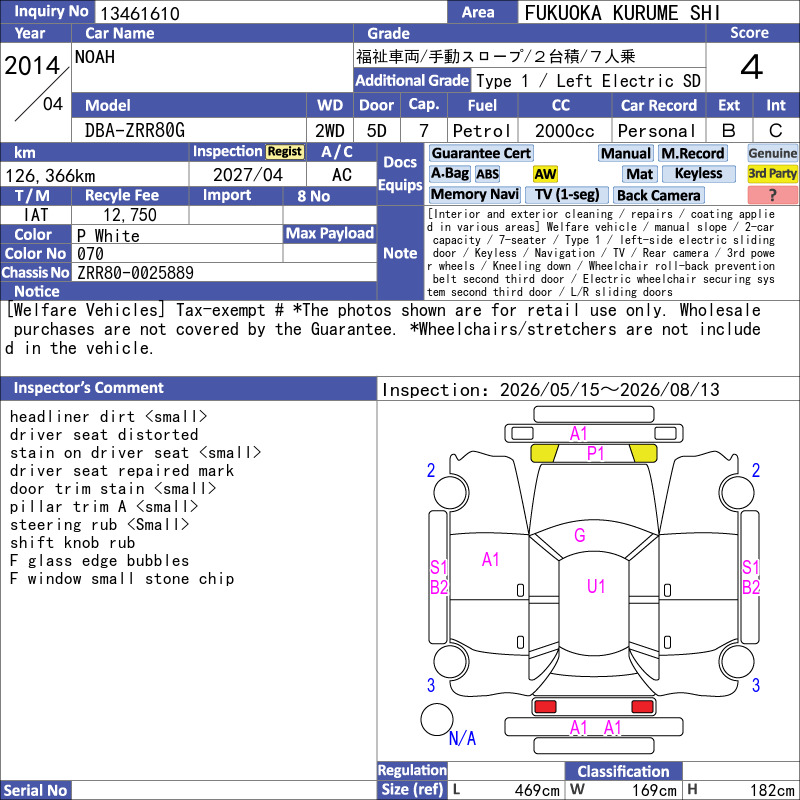Click Type 1 / Left Electric SD

(x=588, y=81)
